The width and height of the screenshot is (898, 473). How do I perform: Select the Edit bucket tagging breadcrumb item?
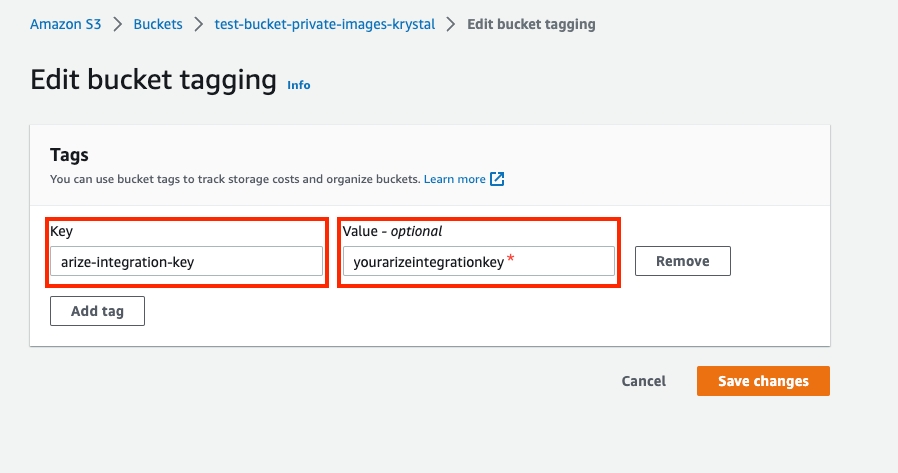coord(531,24)
